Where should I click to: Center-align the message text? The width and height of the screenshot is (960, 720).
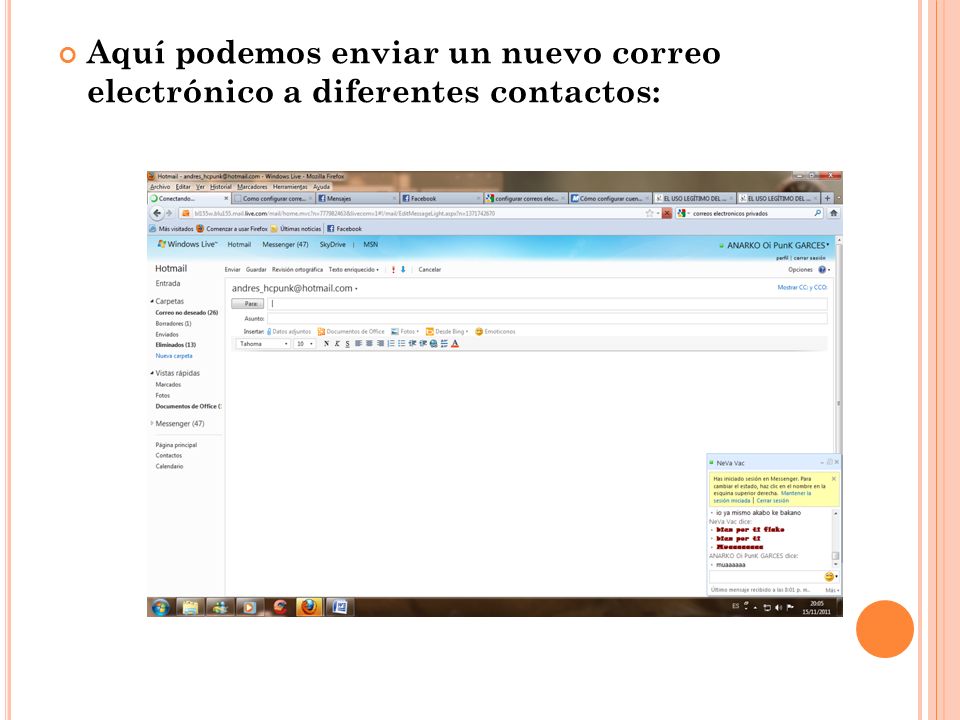(x=369, y=344)
